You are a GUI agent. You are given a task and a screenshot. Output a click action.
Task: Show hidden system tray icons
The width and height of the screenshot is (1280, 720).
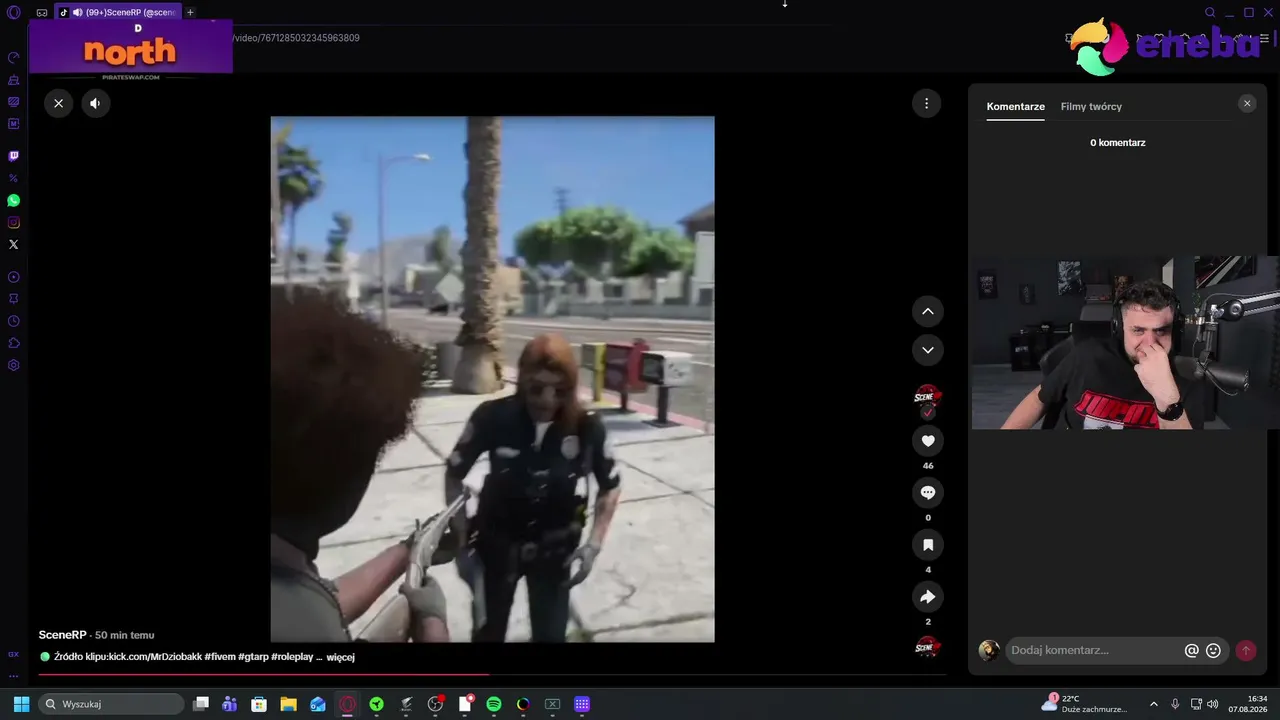point(1154,704)
